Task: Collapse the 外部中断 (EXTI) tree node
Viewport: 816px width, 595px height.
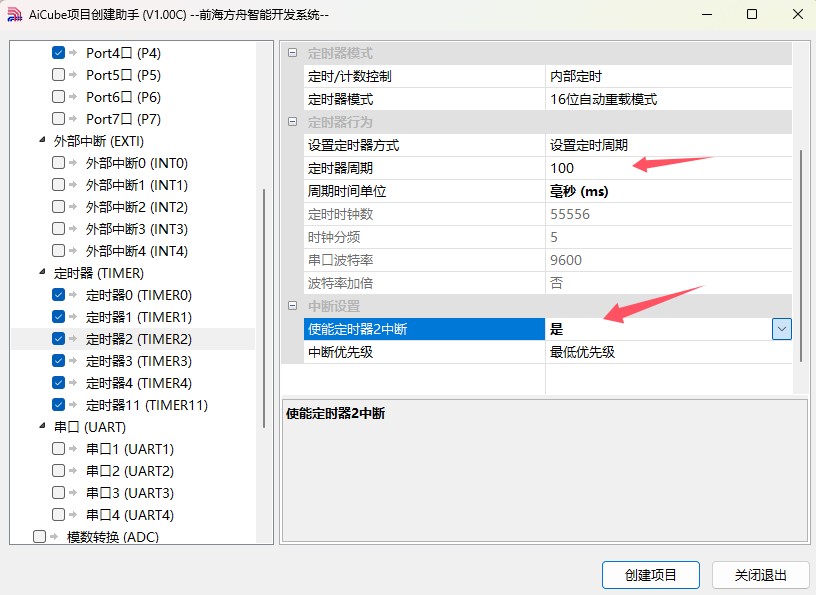Action: pos(42,140)
